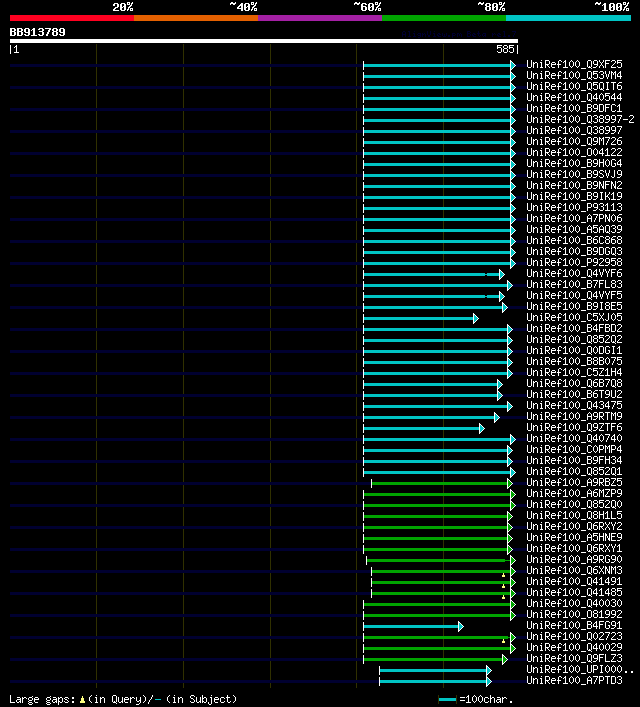Viewport: 640px width, 707px height.
Task: Select hit UniRef100_Q9FLZ3
Action: (574, 658)
